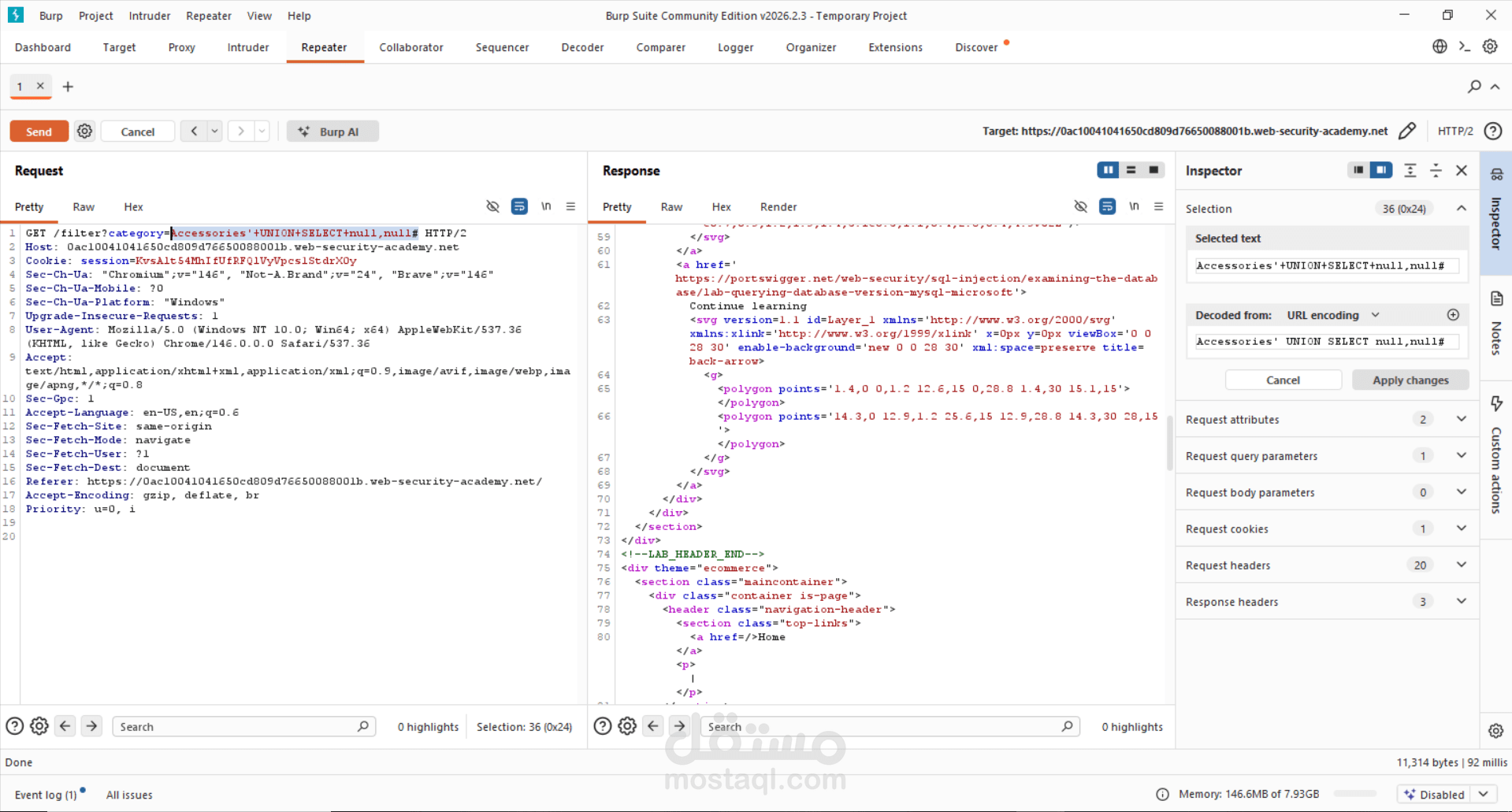Toggle line wrap in the Request editor
The height and width of the screenshot is (812, 1512).
[x=519, y=206]
